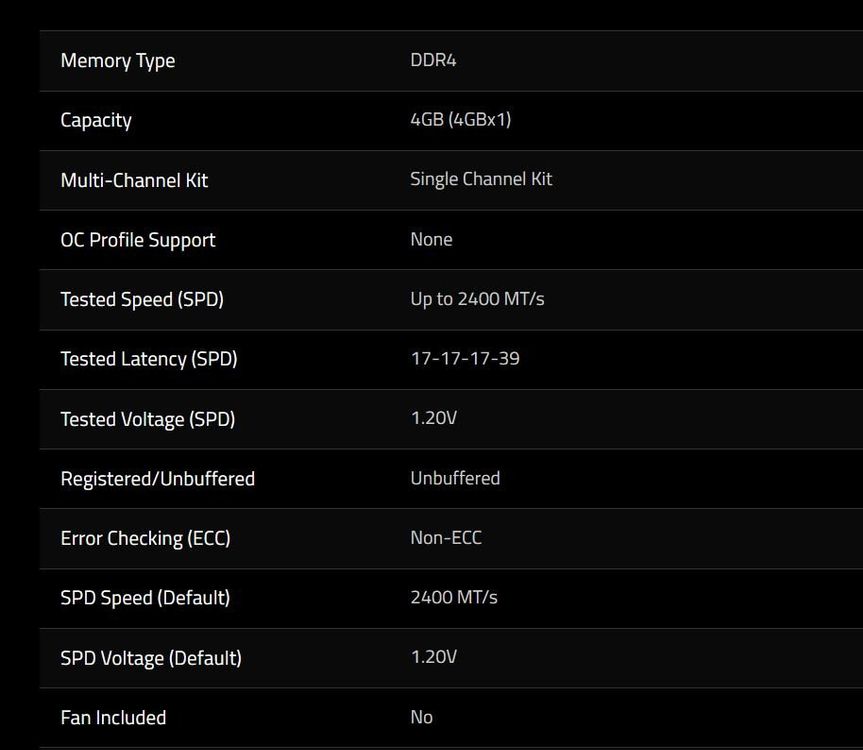This screenshot has height=750, width=863.
Task: Click the Capacity row label
Action: 96,121
